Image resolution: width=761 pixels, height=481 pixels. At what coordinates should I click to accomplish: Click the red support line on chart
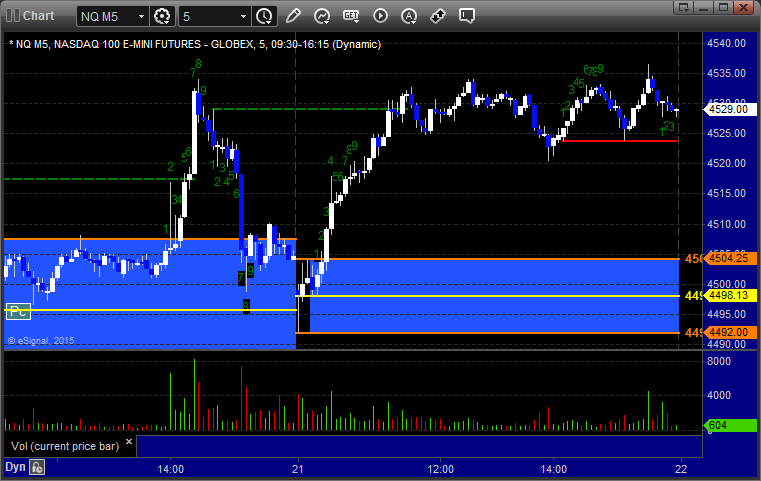(619, 141)
